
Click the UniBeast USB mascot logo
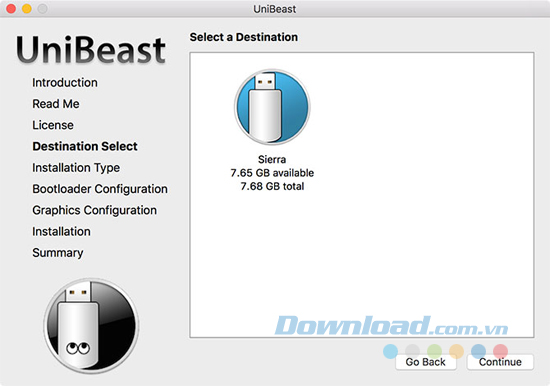click(91, 326)
